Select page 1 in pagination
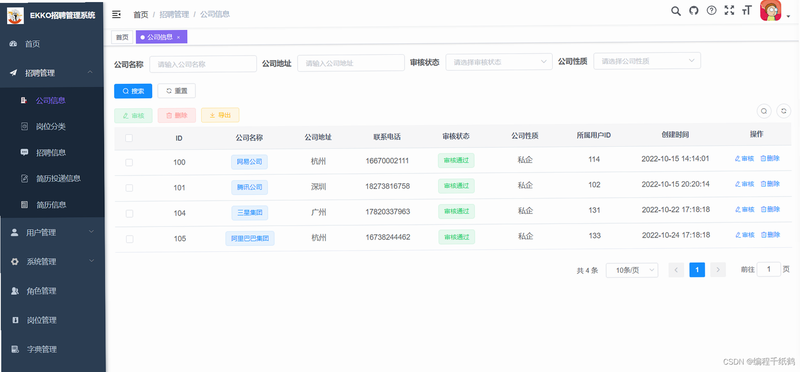Image resolution: width=800 pixels, height=372 pixels. (x=697, y=270)
